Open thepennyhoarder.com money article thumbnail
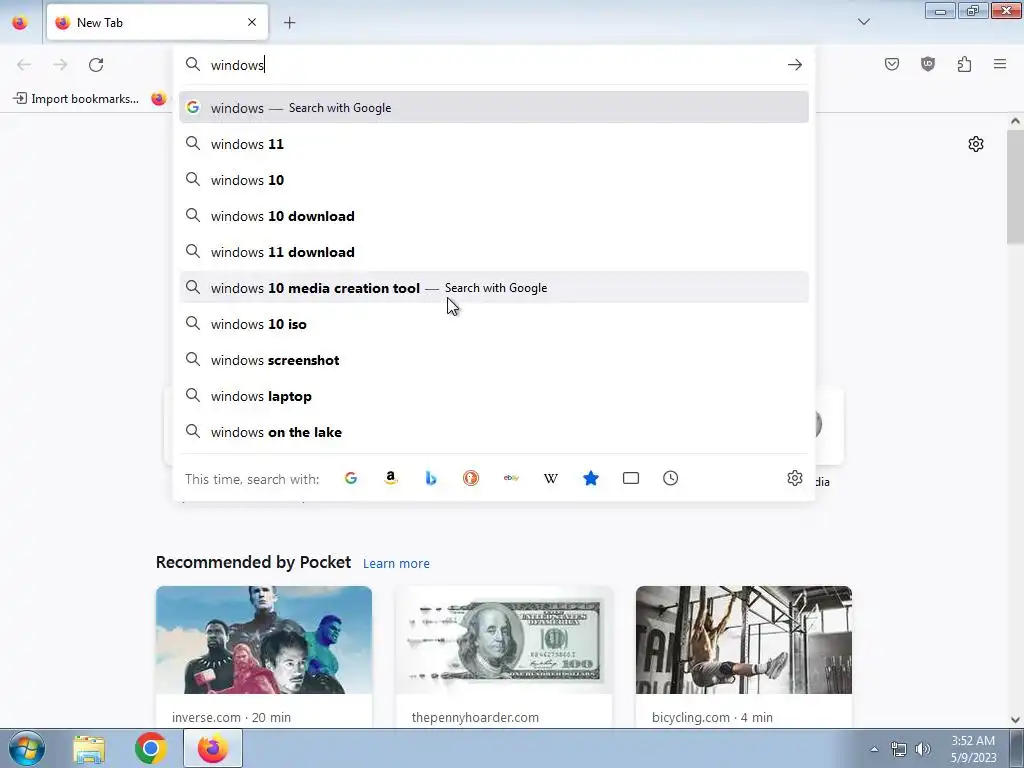The height and width of the screenshot is (768, 1024). pos(504,640)
